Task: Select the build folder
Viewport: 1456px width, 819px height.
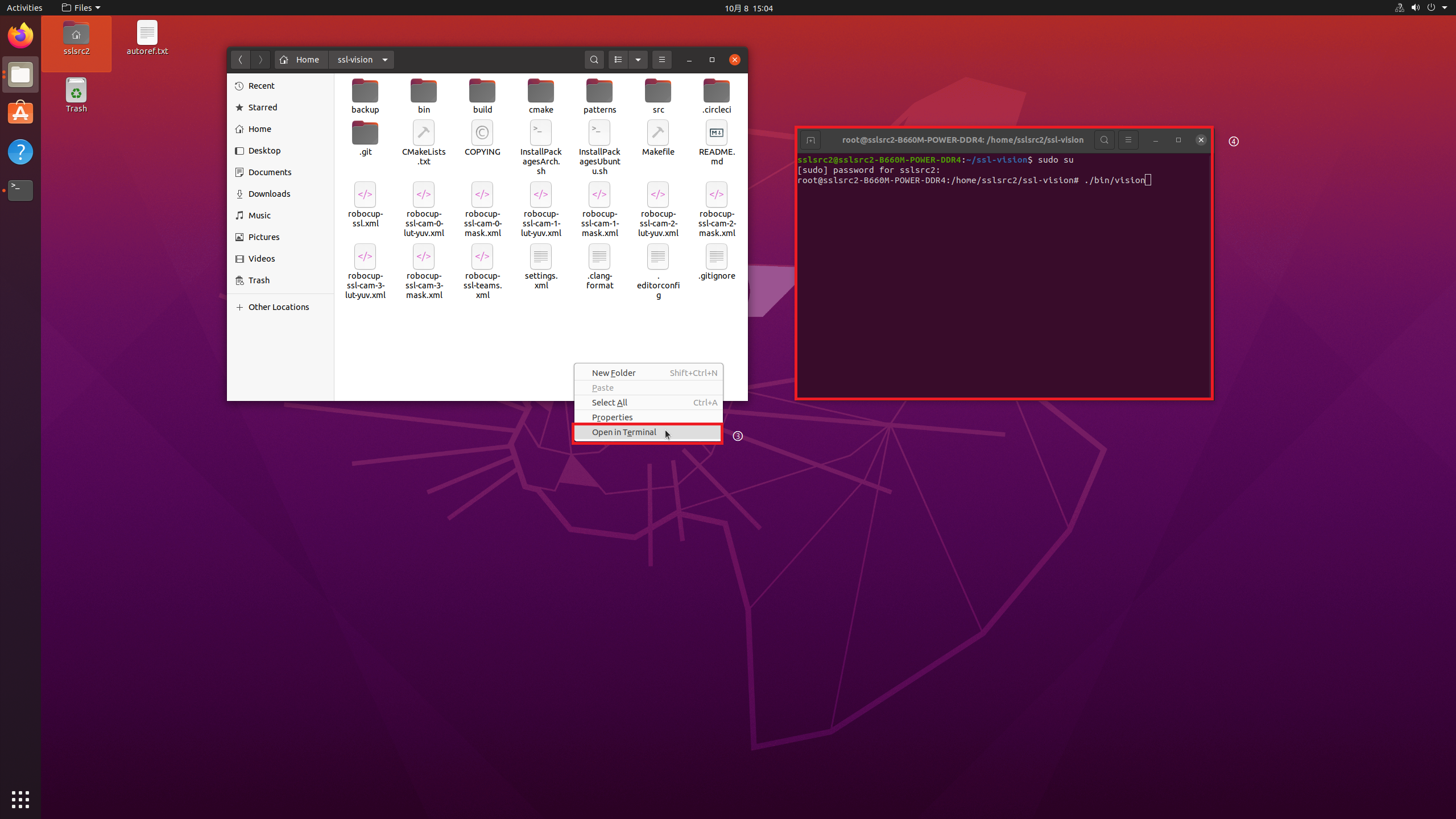Action: click(x=482, y=96)
